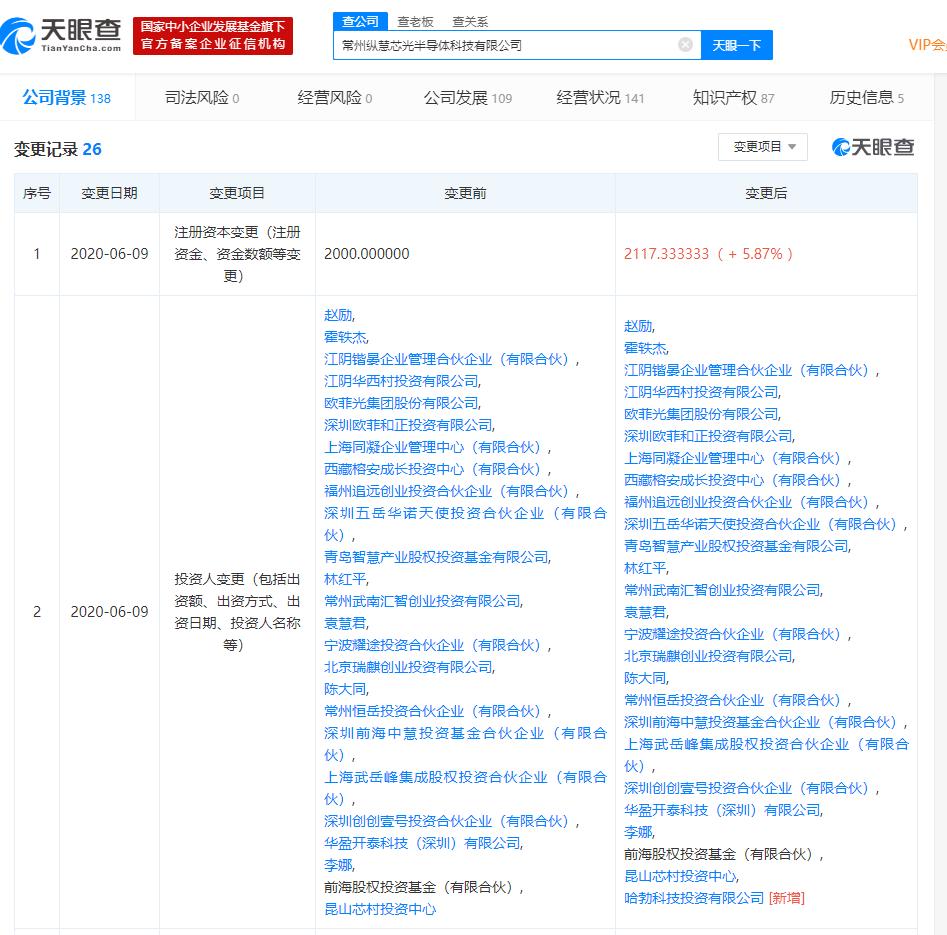The image size is (947, 935).
Task: Open the 知识产权 section tab
Action: (733, 97)
